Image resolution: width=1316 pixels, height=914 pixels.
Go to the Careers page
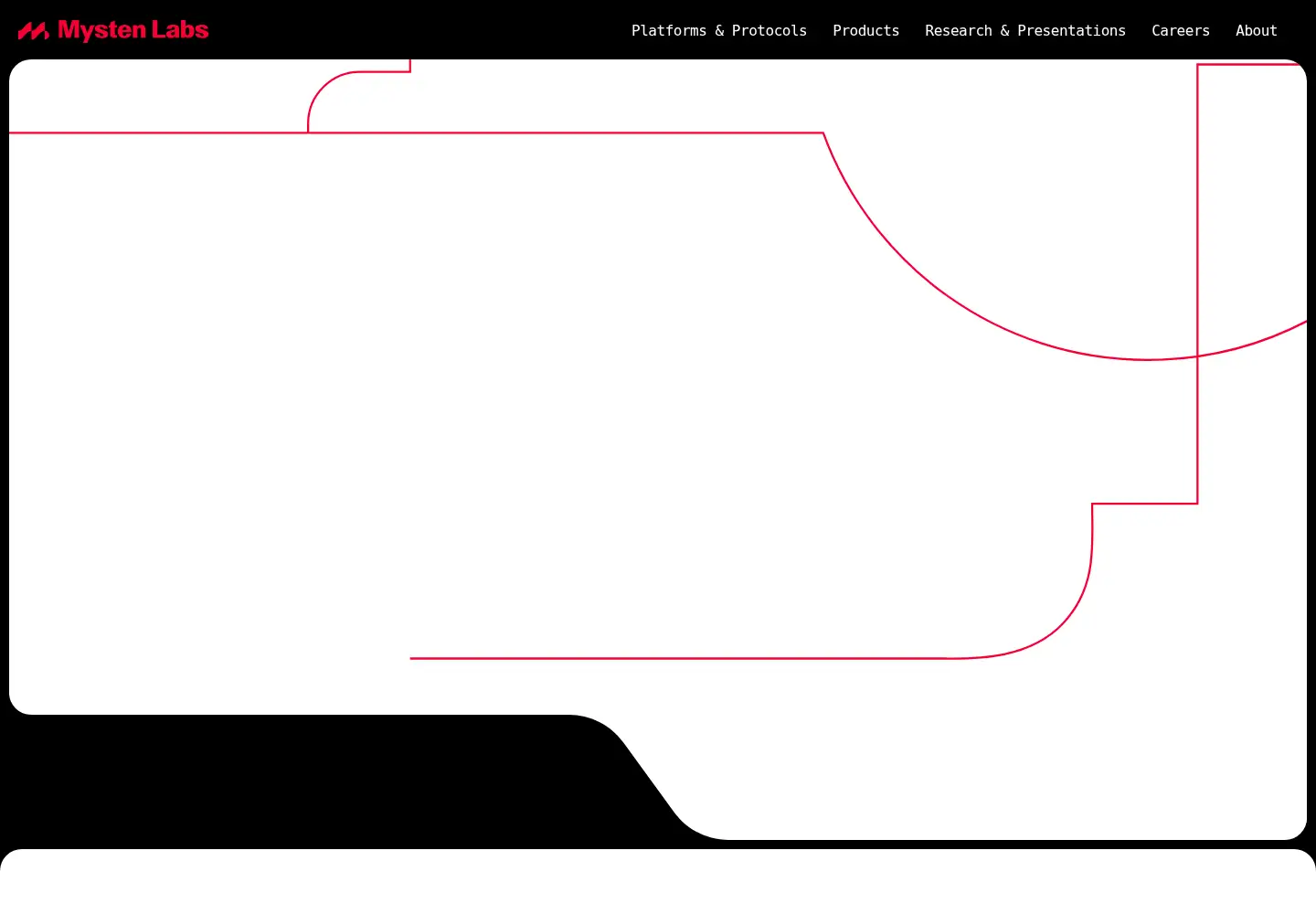(1181, 30)
